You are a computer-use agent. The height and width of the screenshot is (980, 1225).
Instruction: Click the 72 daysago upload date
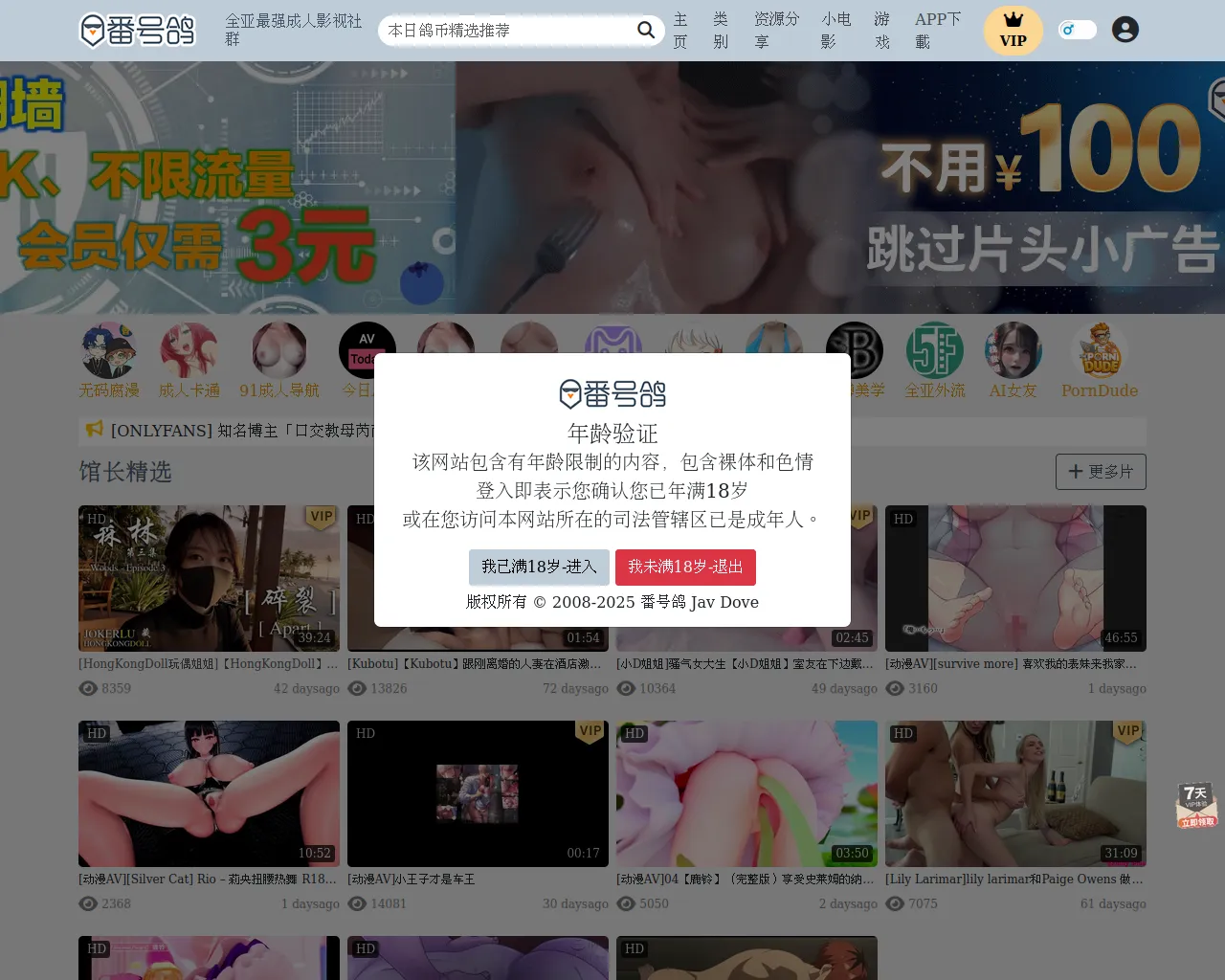coord(575,688)
